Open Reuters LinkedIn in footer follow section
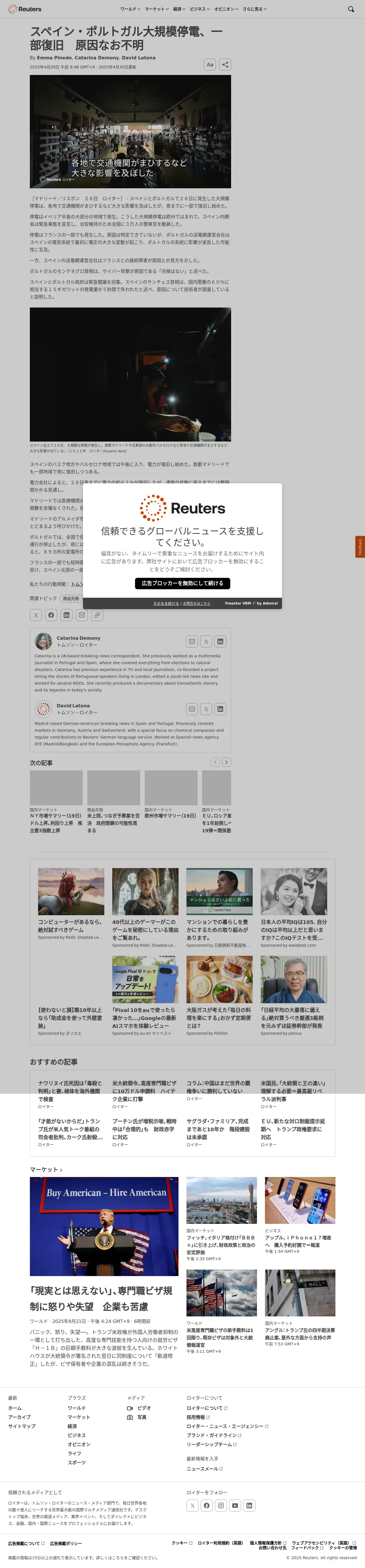The width and height of the screenshot is (365, 1568). tap(249, 1505)
